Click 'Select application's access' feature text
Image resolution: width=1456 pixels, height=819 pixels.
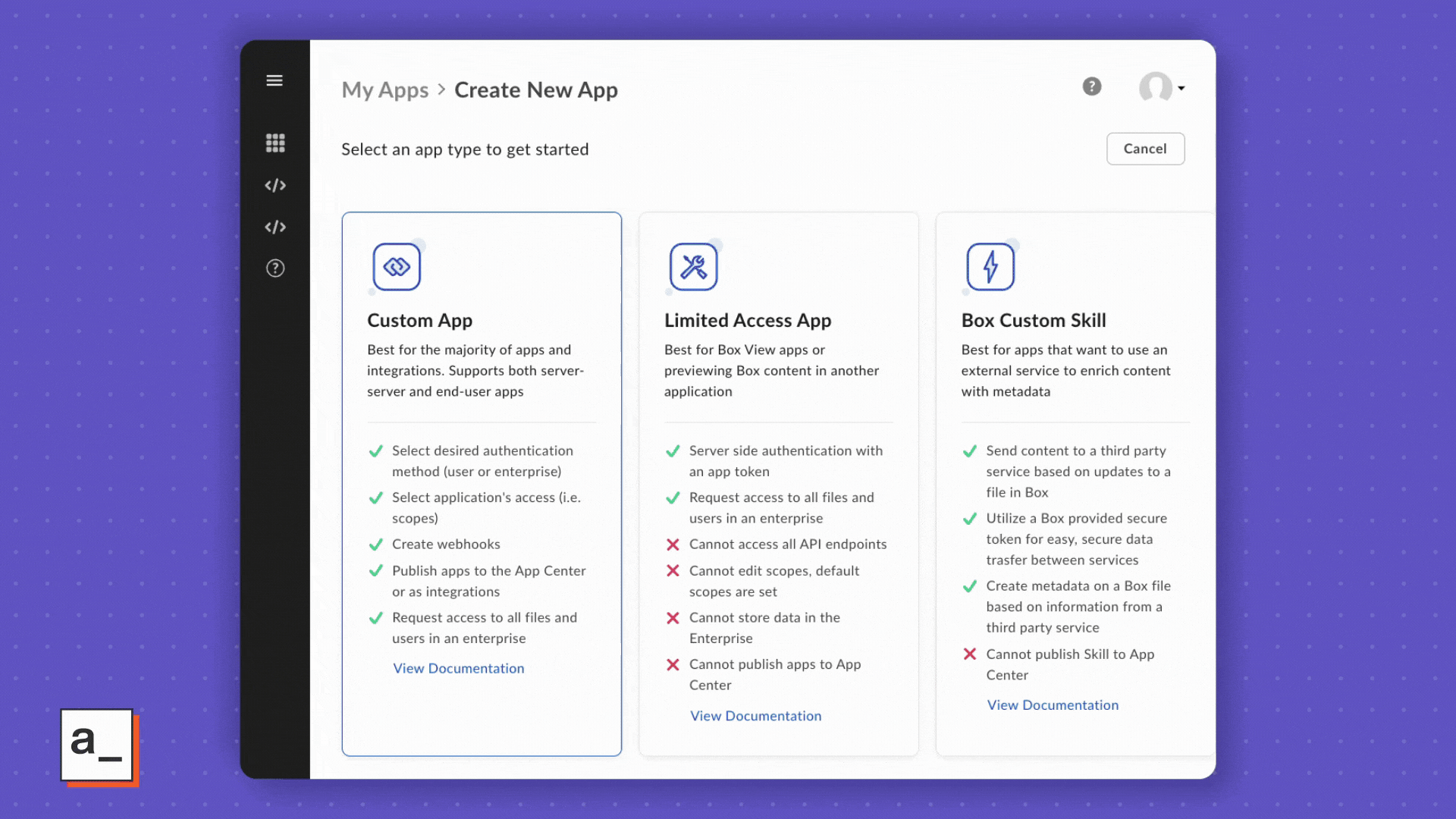pos(486,508)
